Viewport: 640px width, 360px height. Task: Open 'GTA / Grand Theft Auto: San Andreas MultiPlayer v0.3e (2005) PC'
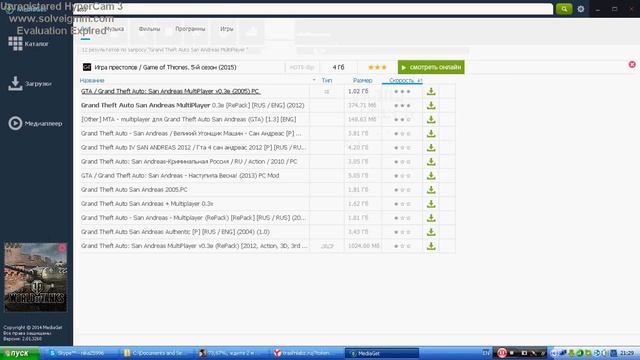[171, 91]
